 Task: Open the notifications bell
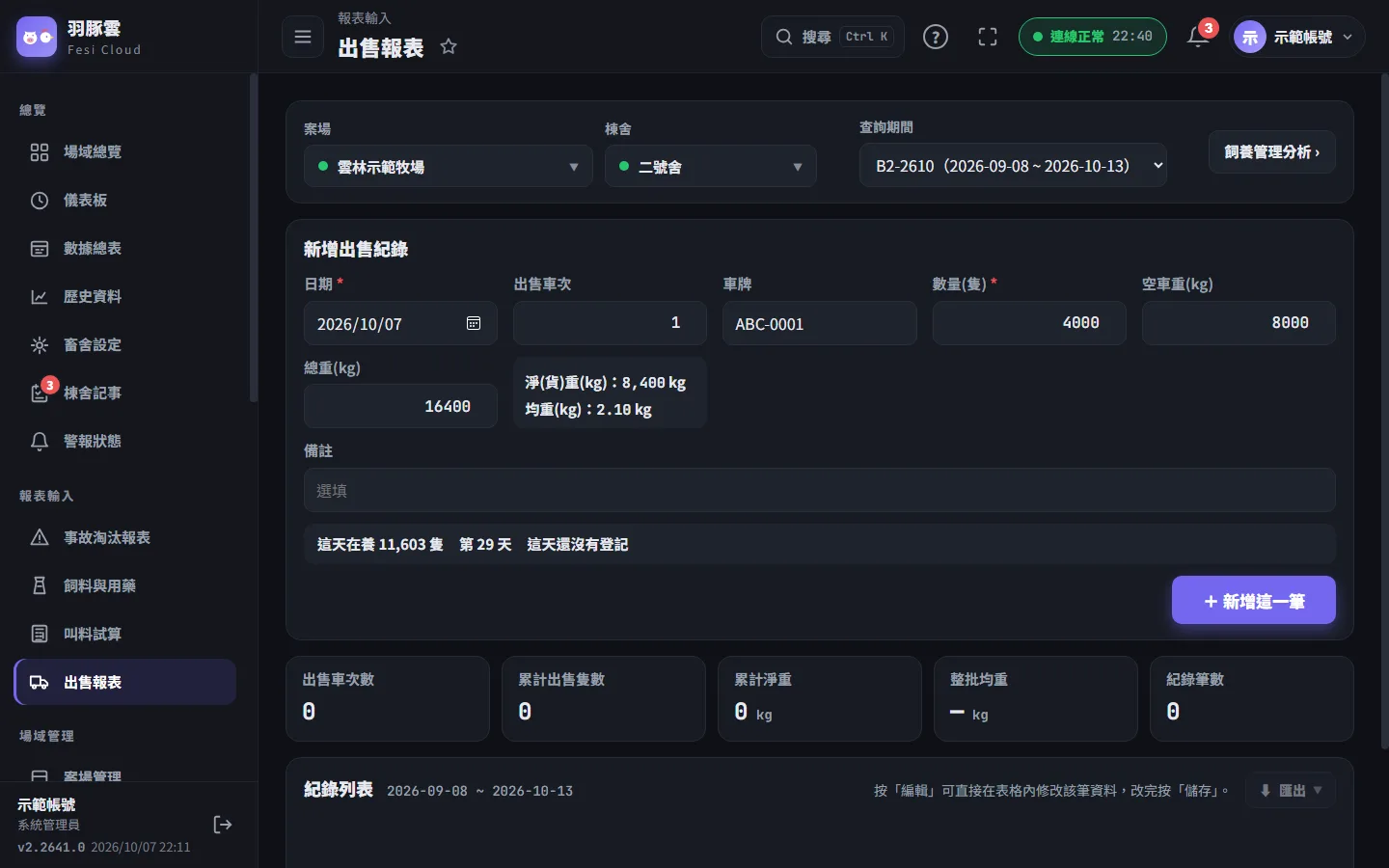1198,37
